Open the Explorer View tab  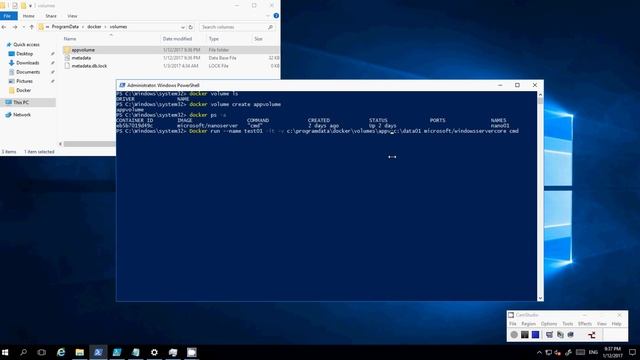[72, 16]
